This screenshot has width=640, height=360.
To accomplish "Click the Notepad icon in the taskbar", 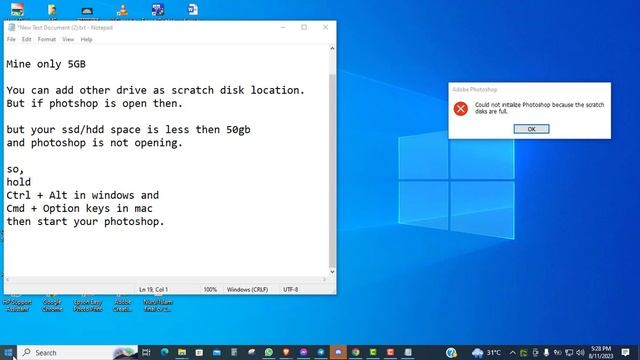I will coord(408,352).
